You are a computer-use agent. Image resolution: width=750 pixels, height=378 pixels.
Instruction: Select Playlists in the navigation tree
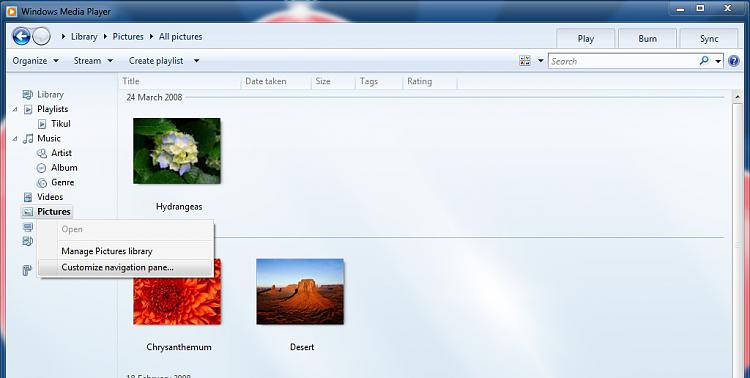[x=53, y=109]
